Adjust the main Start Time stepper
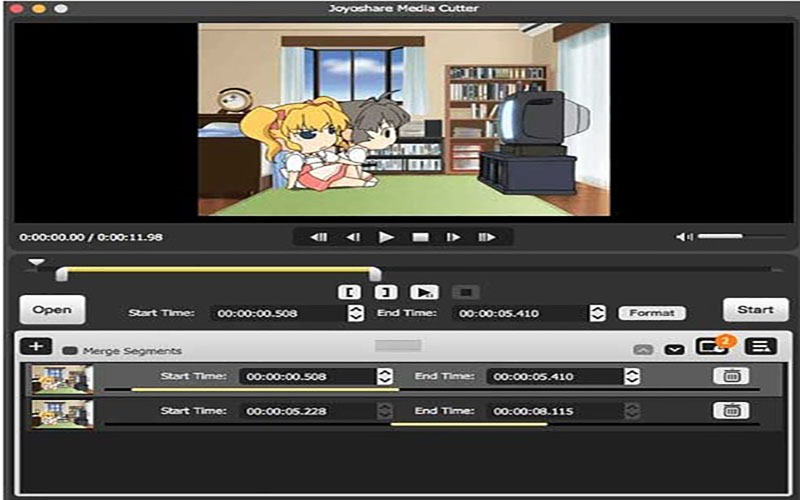 tap(356, 313)
